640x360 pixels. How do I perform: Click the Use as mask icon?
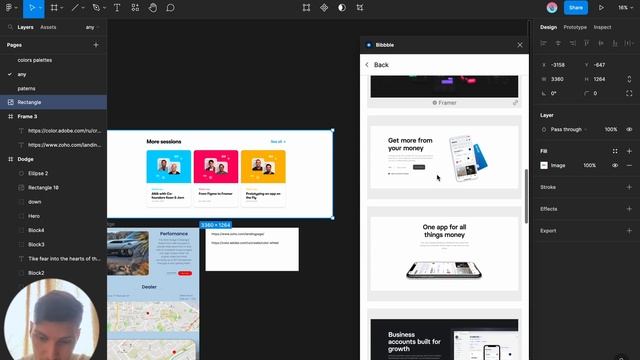pos(342,8)
